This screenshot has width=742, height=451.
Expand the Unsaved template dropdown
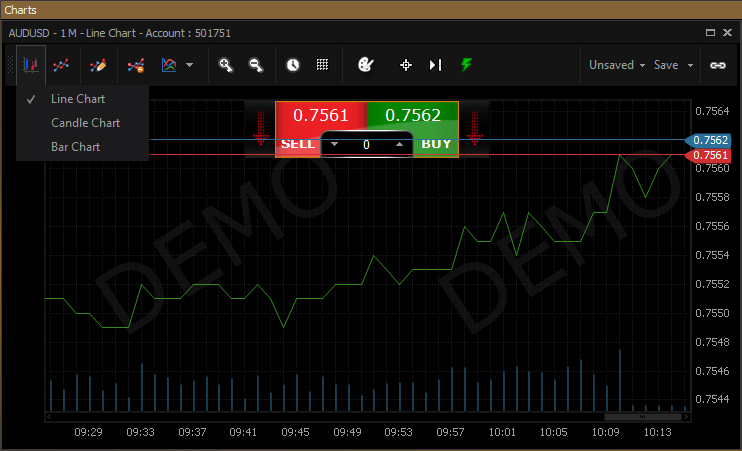click(616, 65)
